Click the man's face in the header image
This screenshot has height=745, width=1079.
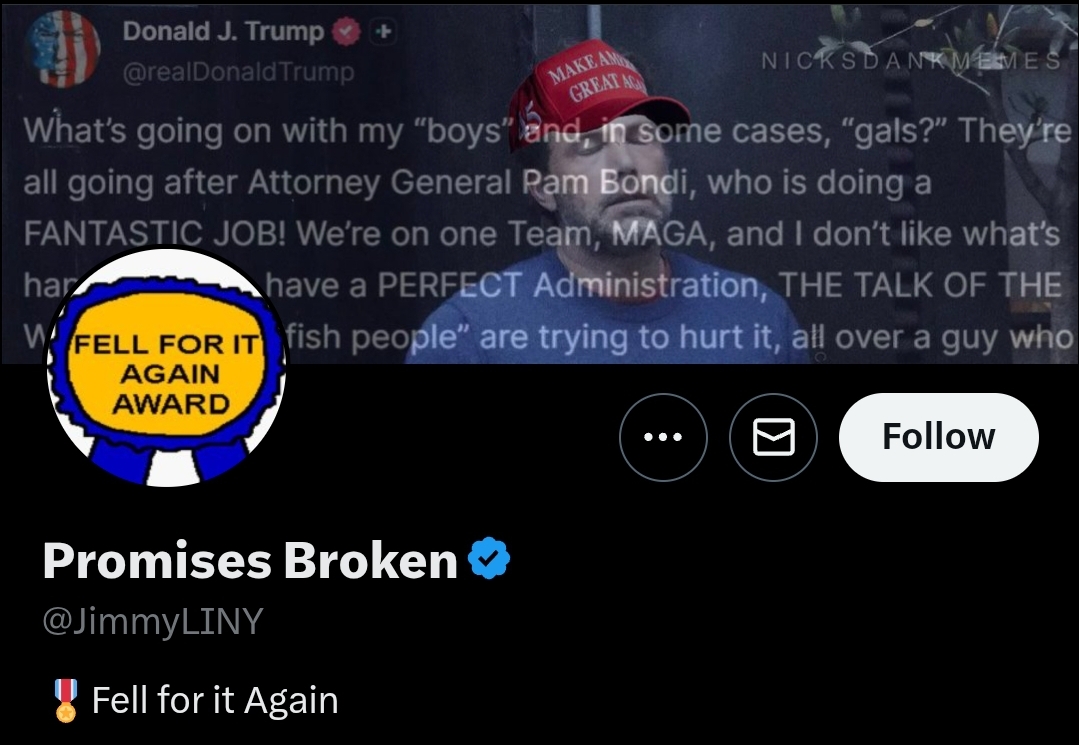click(612, 187)
